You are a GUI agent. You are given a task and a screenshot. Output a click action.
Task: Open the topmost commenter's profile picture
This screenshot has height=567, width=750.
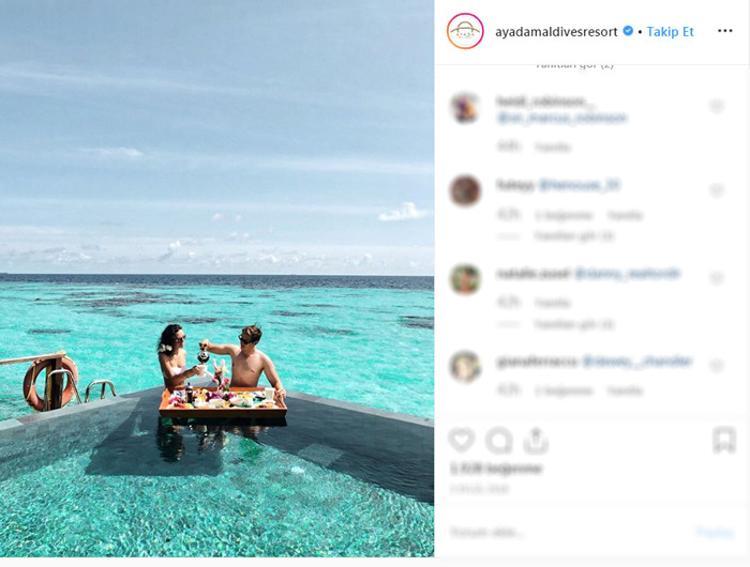(x=465, y=107)
